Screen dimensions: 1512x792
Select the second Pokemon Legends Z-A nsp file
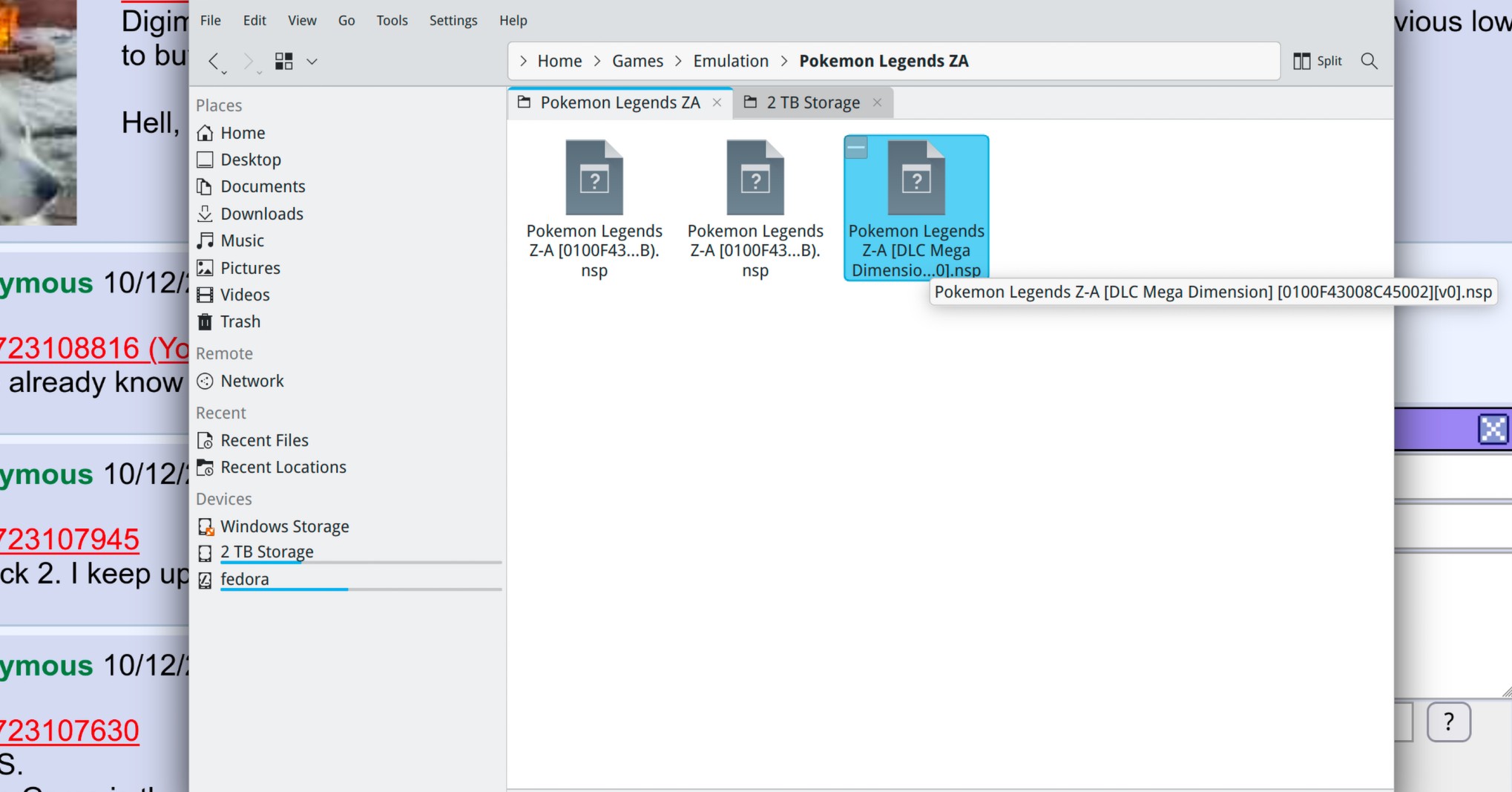tap(755, 208)
